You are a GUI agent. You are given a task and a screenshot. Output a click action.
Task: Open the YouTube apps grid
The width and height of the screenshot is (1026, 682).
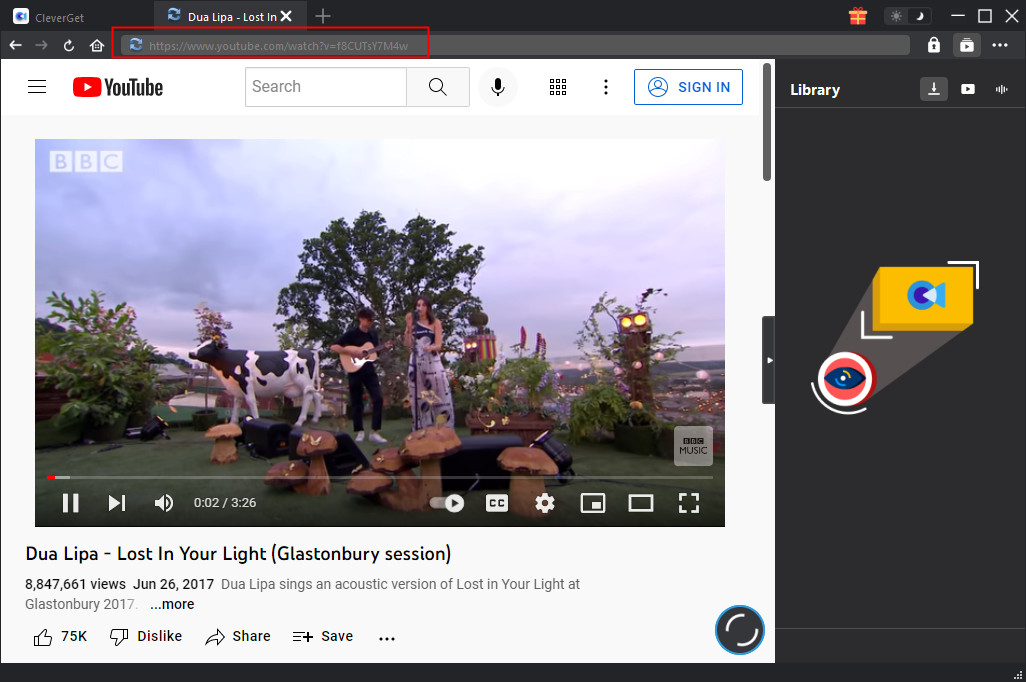(558, 87)
